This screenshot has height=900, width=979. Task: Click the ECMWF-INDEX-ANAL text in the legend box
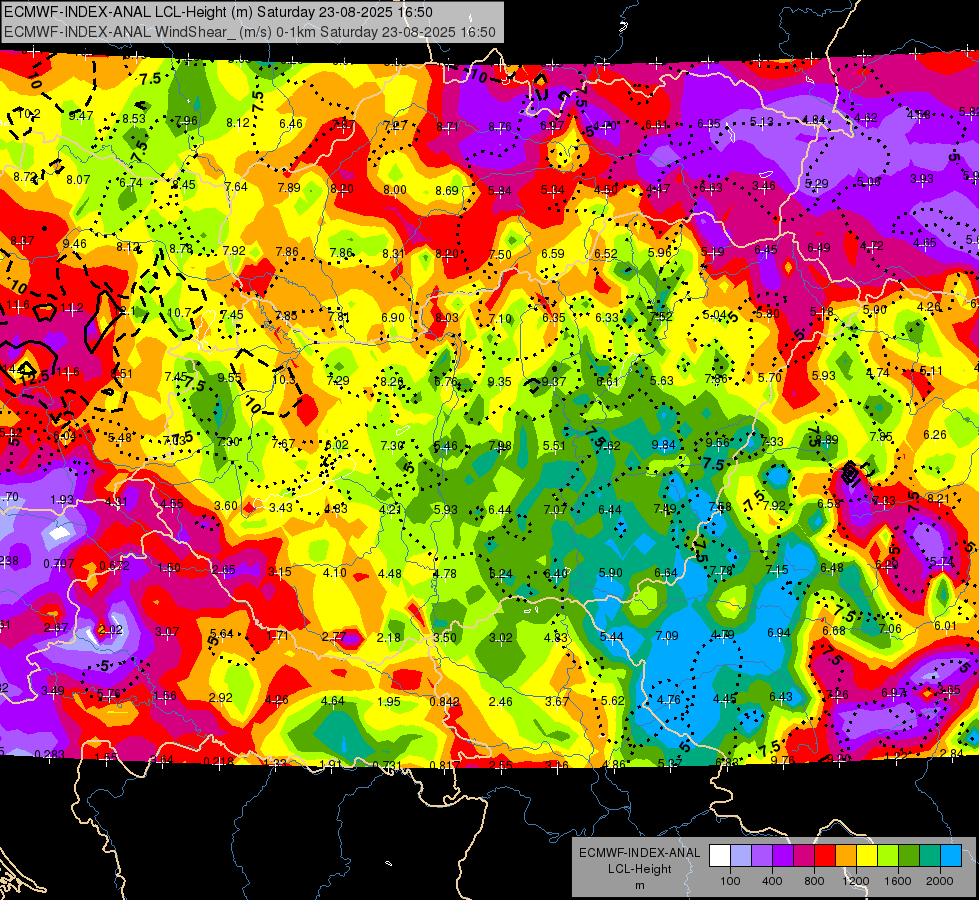(x=639, y=853)
